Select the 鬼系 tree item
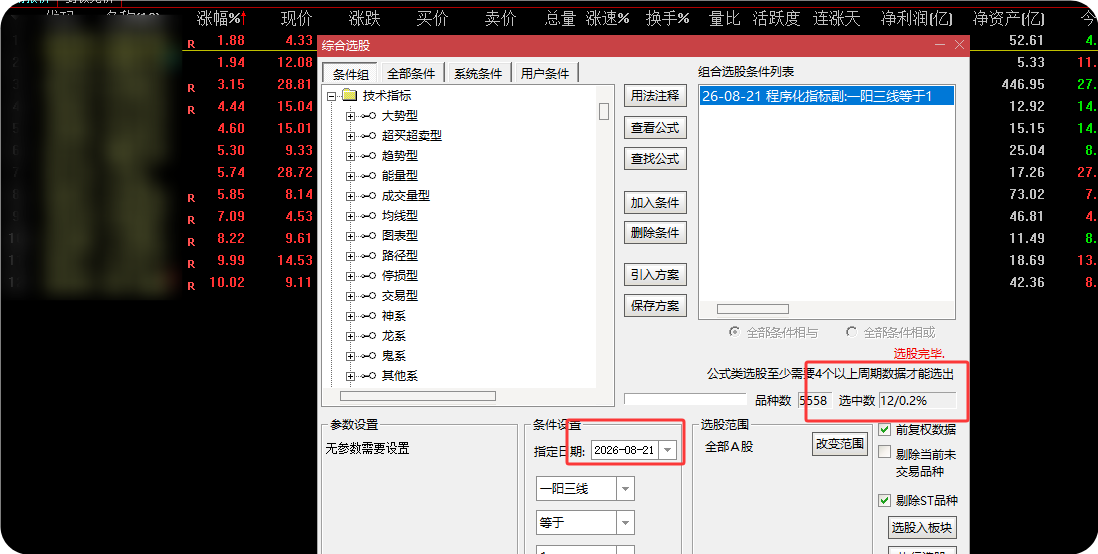 (x=394, y=356)
